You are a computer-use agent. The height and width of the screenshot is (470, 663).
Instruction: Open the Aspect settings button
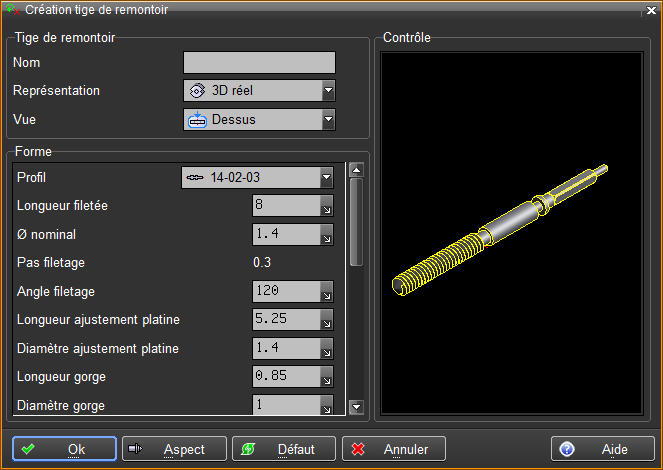[174, 449]
